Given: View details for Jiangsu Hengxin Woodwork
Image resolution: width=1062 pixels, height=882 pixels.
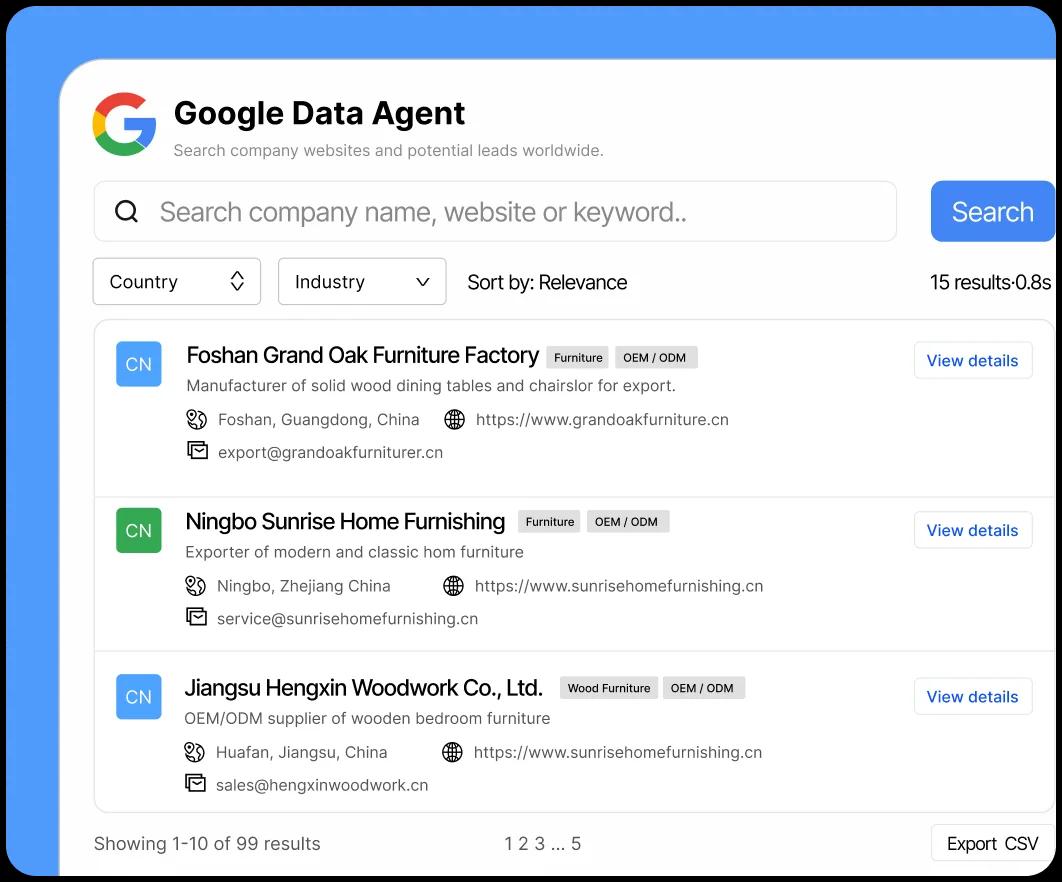Looking at the screenshot, I should [973, 696].
